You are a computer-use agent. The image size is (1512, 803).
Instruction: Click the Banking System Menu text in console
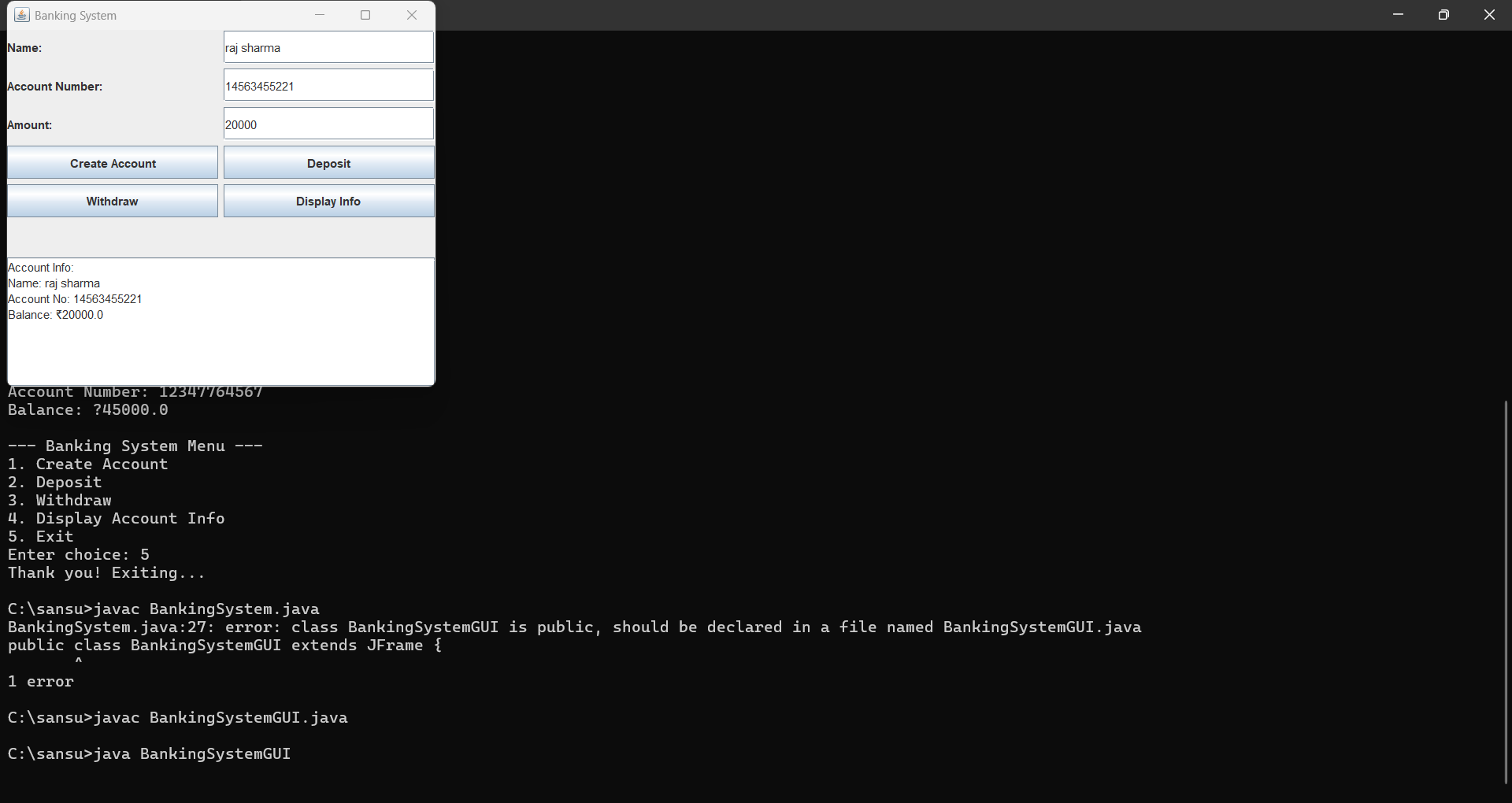pos(135,446)
